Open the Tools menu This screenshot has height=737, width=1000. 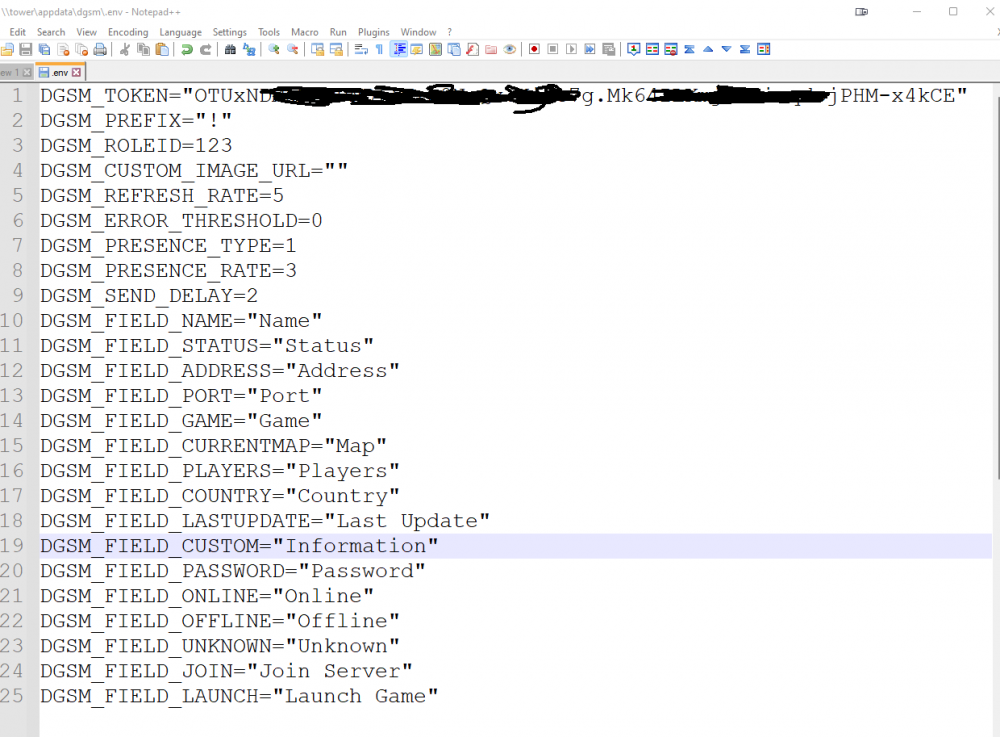tap(269, 32)
